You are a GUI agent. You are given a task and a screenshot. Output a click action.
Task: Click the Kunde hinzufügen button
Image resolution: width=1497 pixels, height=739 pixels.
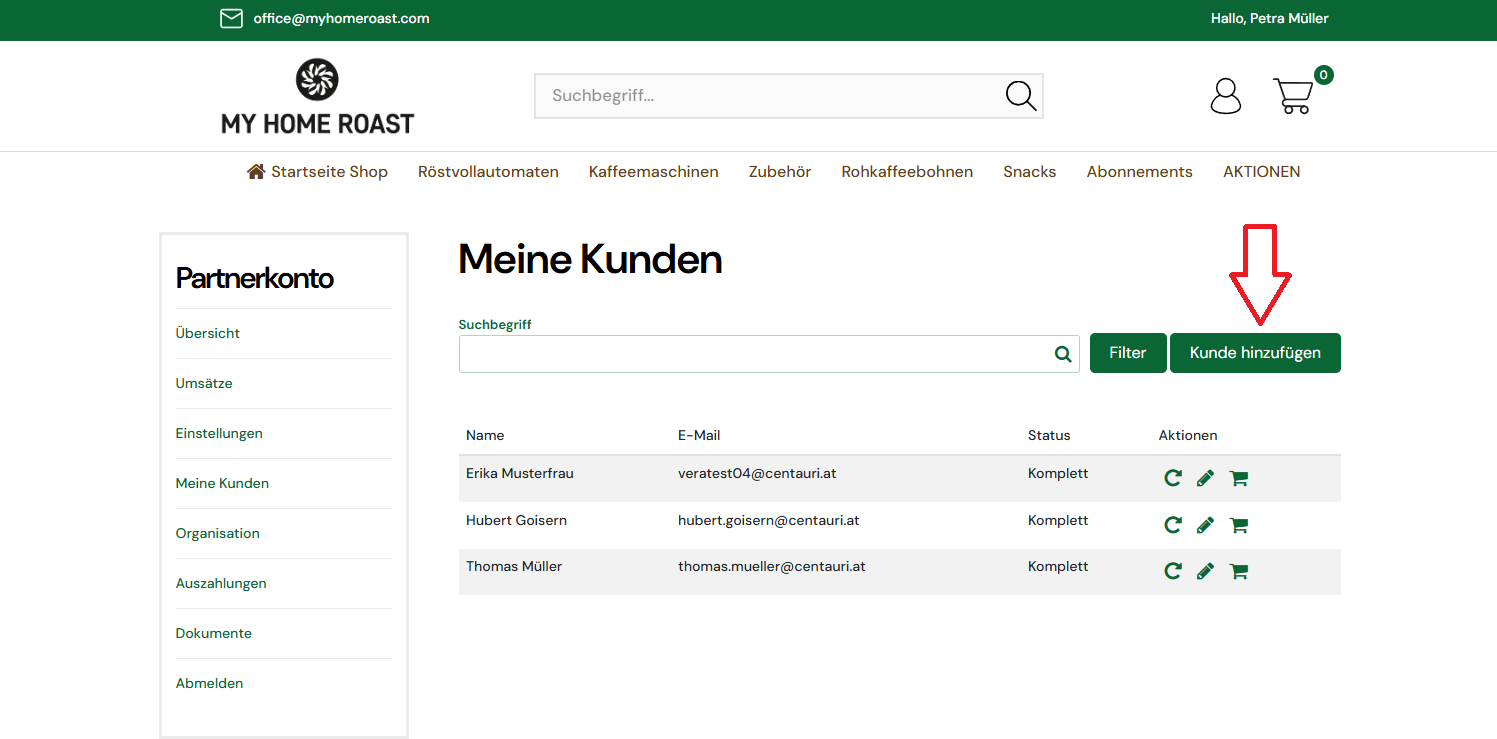1255,353
